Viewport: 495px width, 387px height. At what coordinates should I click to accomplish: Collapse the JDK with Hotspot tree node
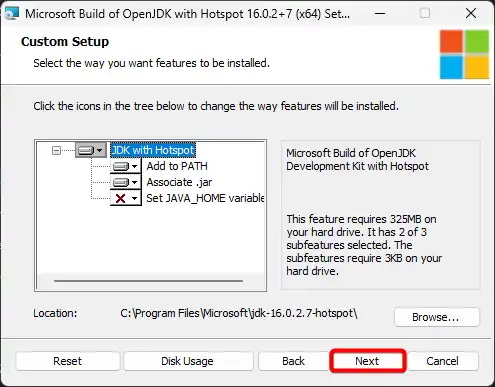click(56, 151)
